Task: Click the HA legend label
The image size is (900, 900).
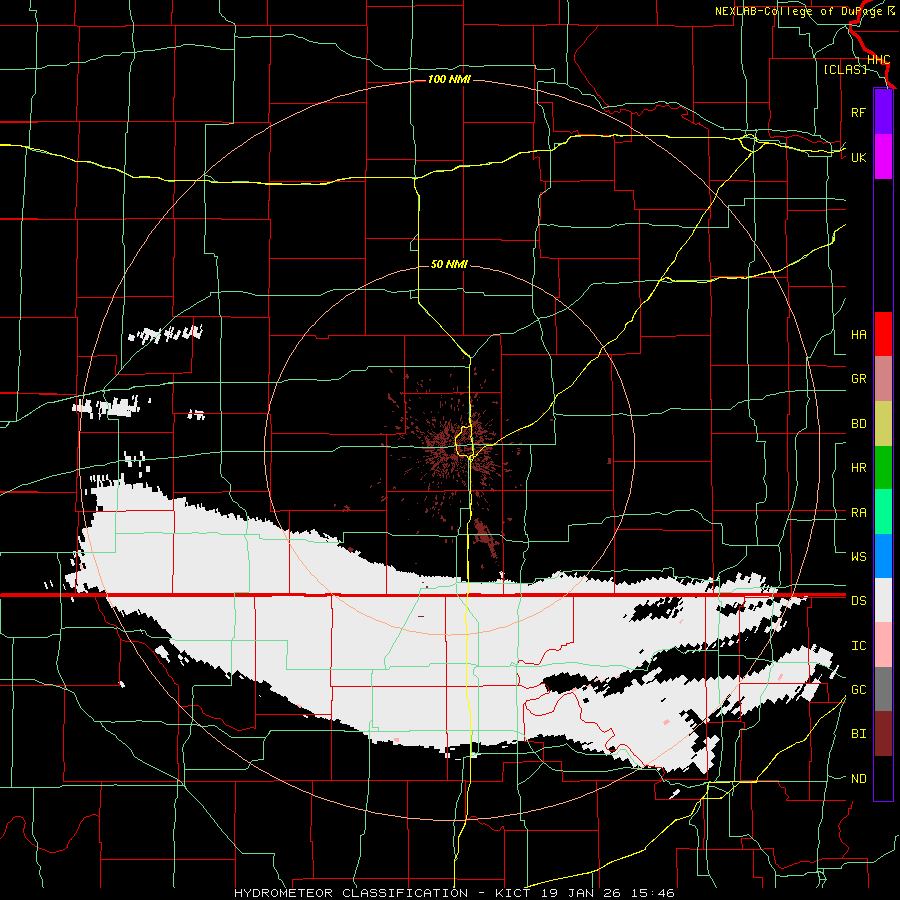Action: (x=858, y=334)
